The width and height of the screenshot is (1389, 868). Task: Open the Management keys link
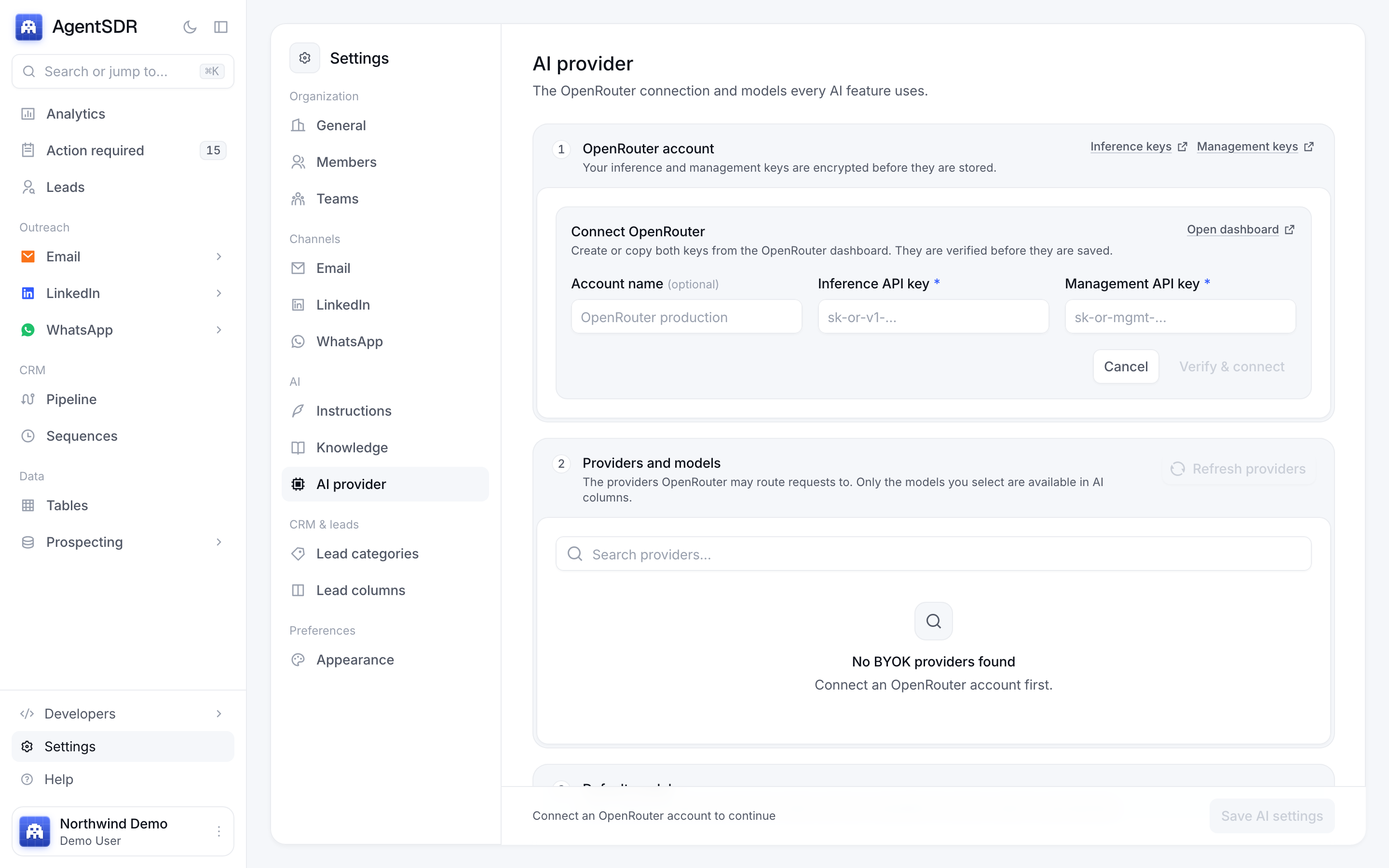coord(1255,147)
